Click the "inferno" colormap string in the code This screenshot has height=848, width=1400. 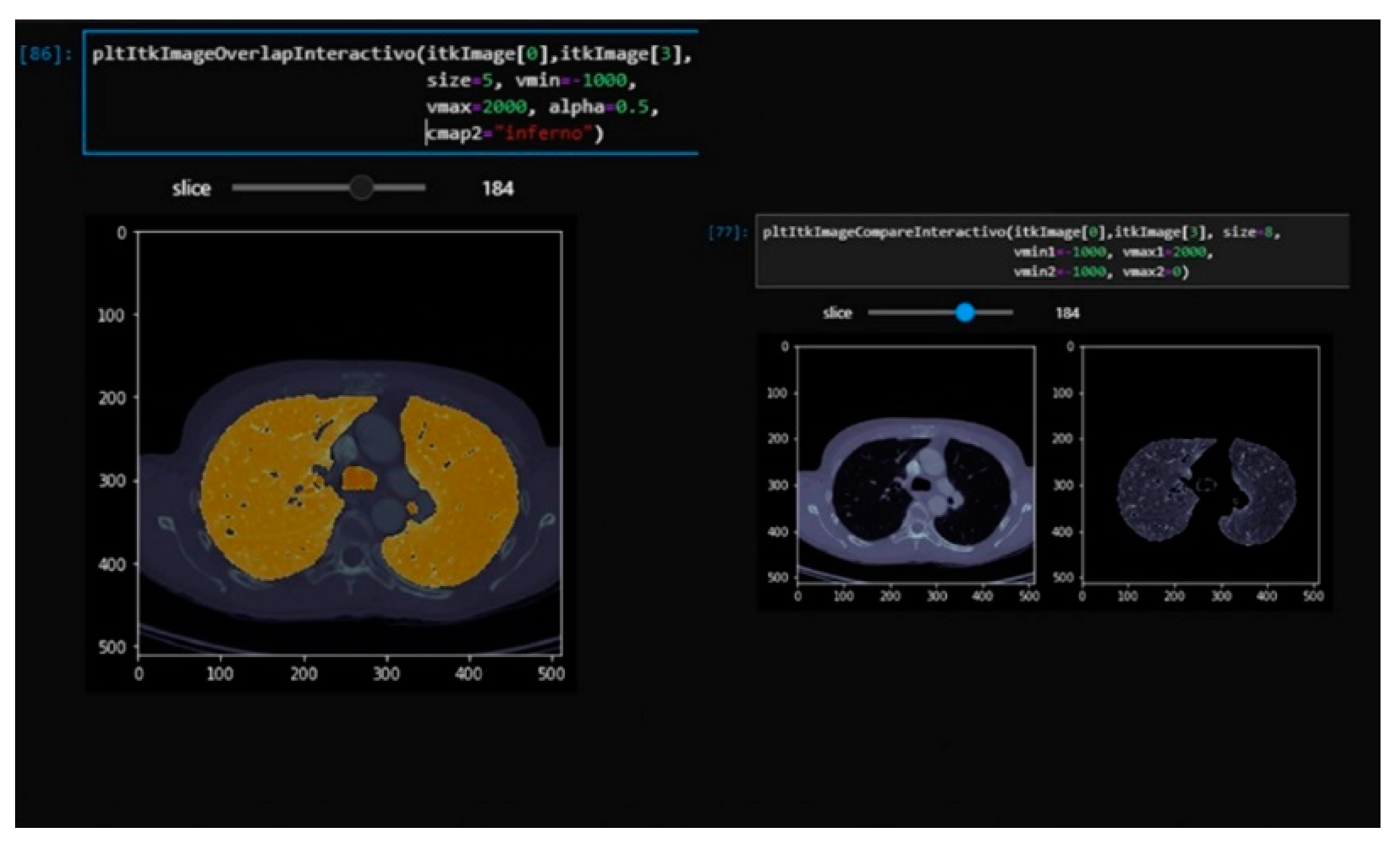(x=544, y=133)
